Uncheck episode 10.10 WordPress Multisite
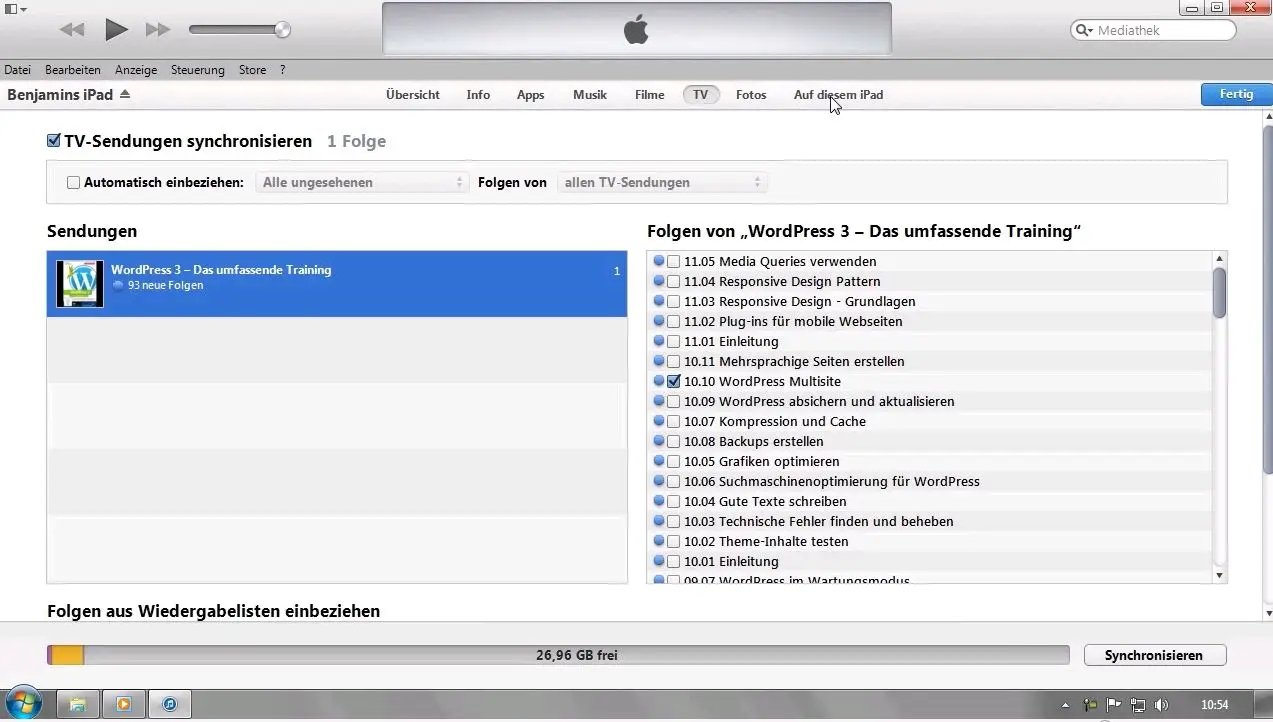This screenshot has height=722, width=1273. pyautogui.click(x=673, y=382)
